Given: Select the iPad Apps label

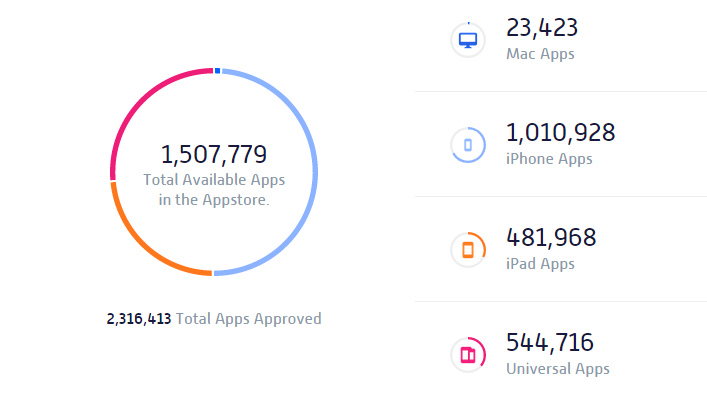Looking at the screenshot, I should pyautogui.click(x=542, y=265).
